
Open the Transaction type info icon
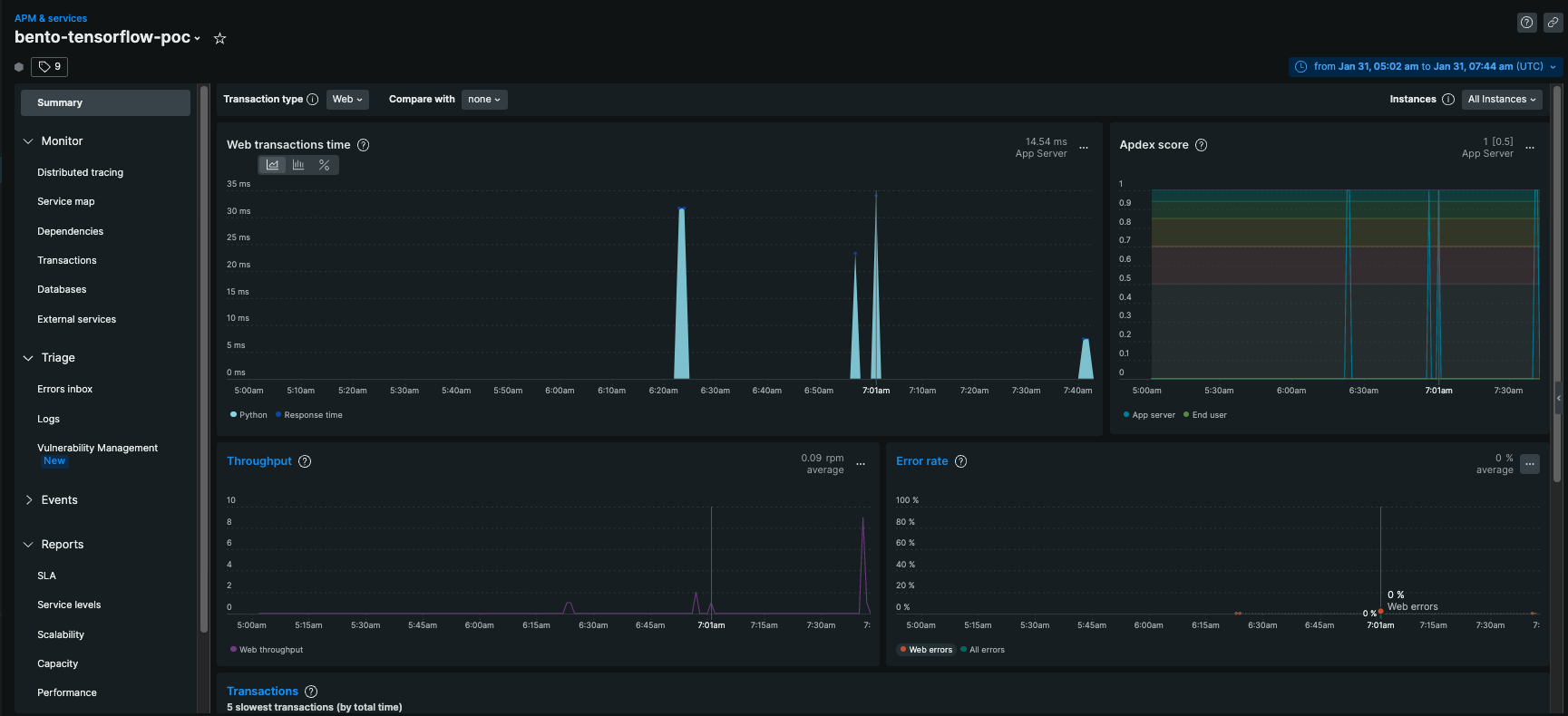(312, 100)
